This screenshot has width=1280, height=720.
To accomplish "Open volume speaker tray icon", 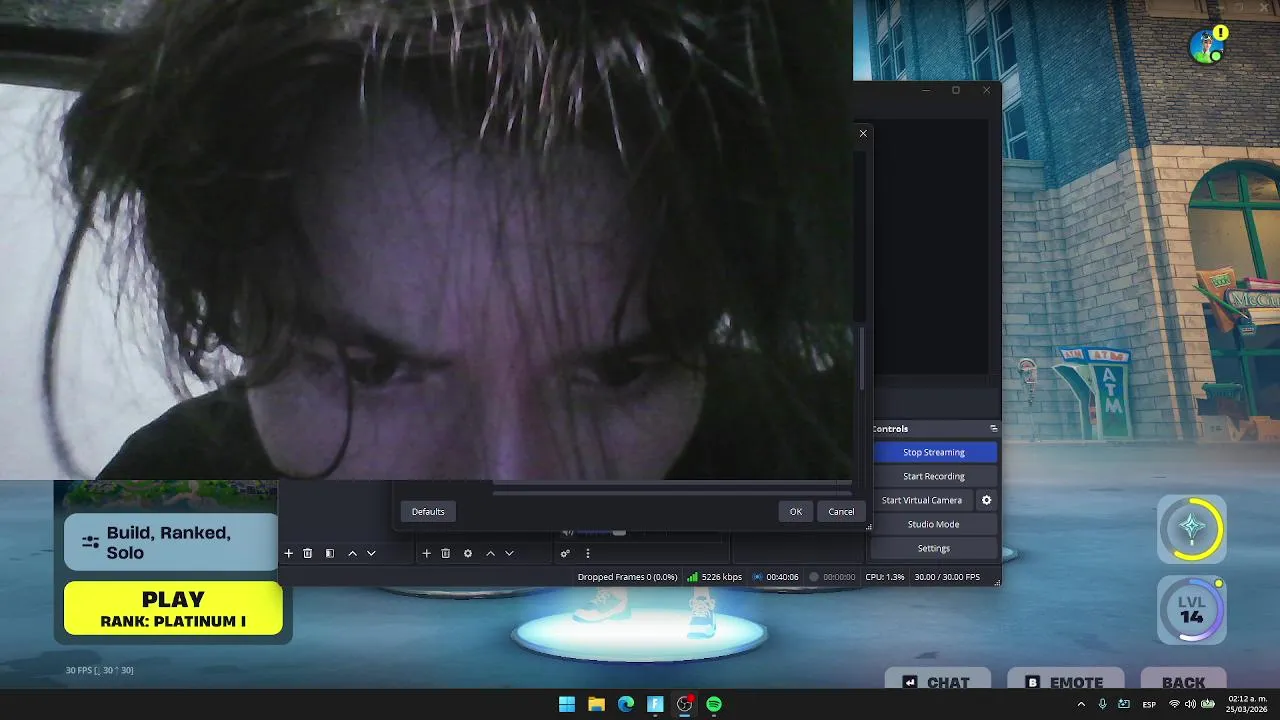I will click(1190, 704).
